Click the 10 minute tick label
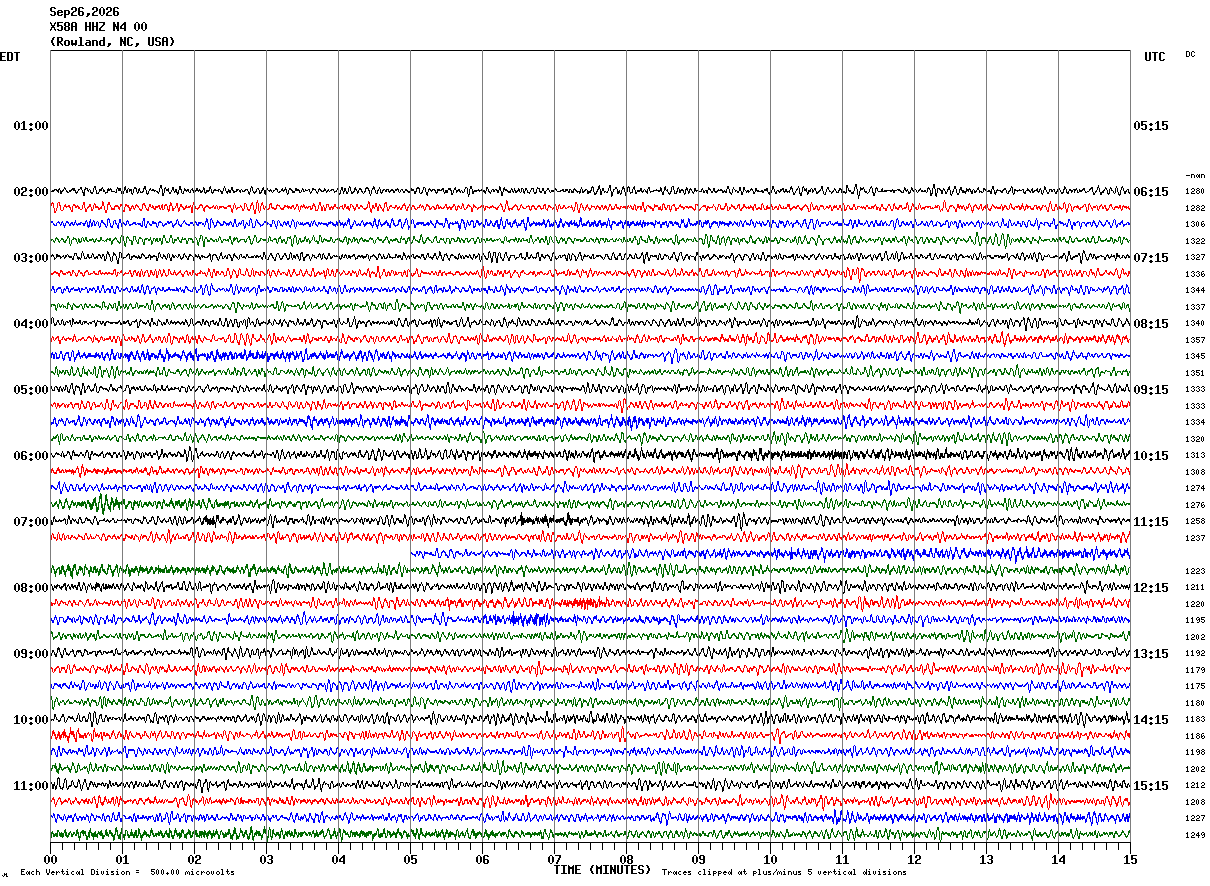This screenshot has width=1210, height=886. coord(770,860)
